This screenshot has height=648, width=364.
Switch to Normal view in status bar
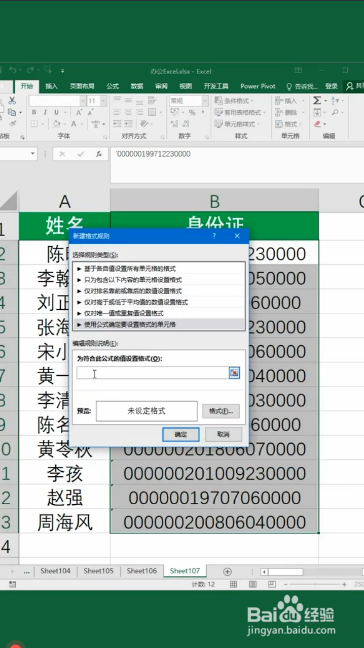[x=233, y=584]
